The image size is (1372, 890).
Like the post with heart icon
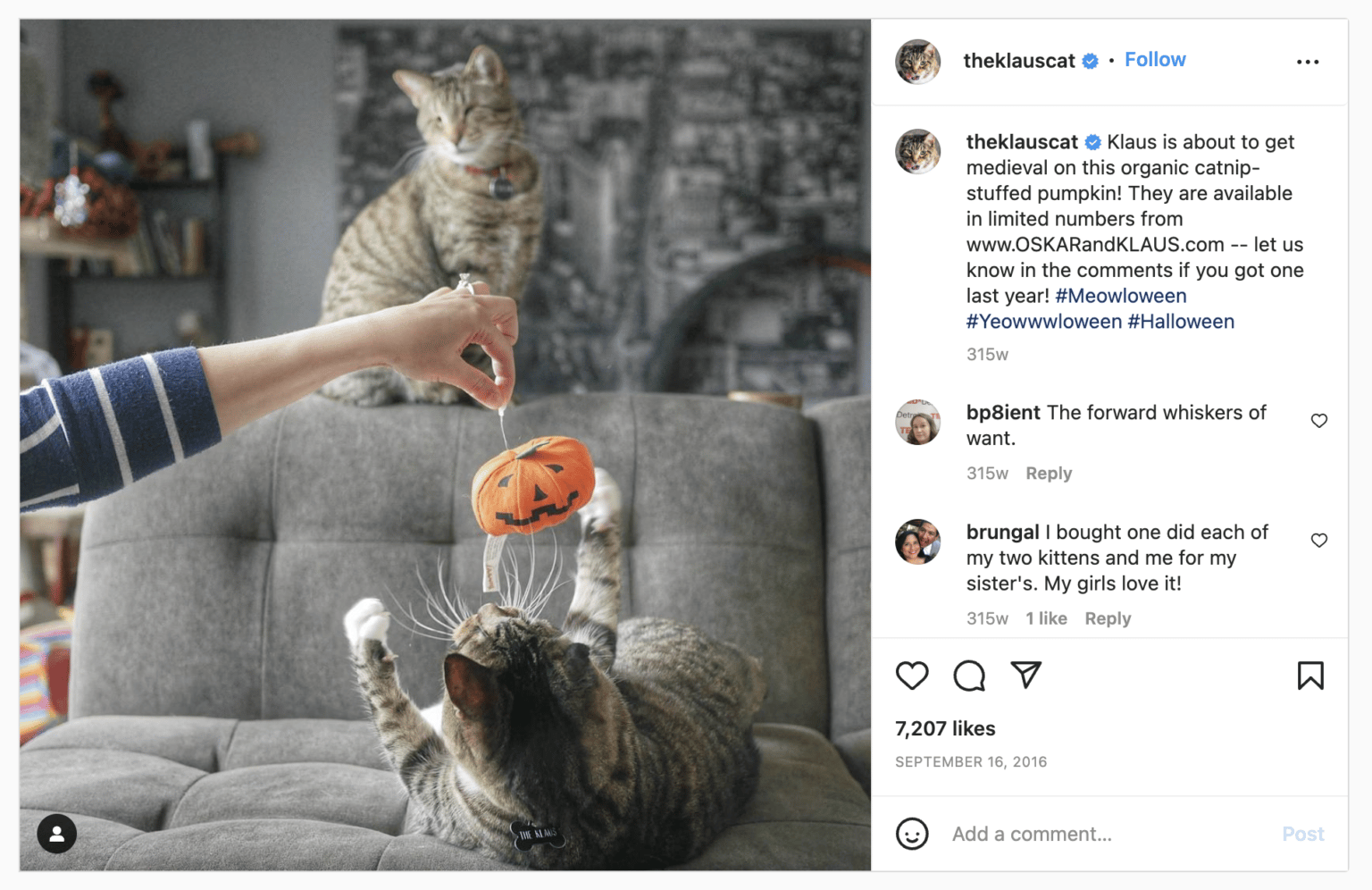tap(912, 676)
